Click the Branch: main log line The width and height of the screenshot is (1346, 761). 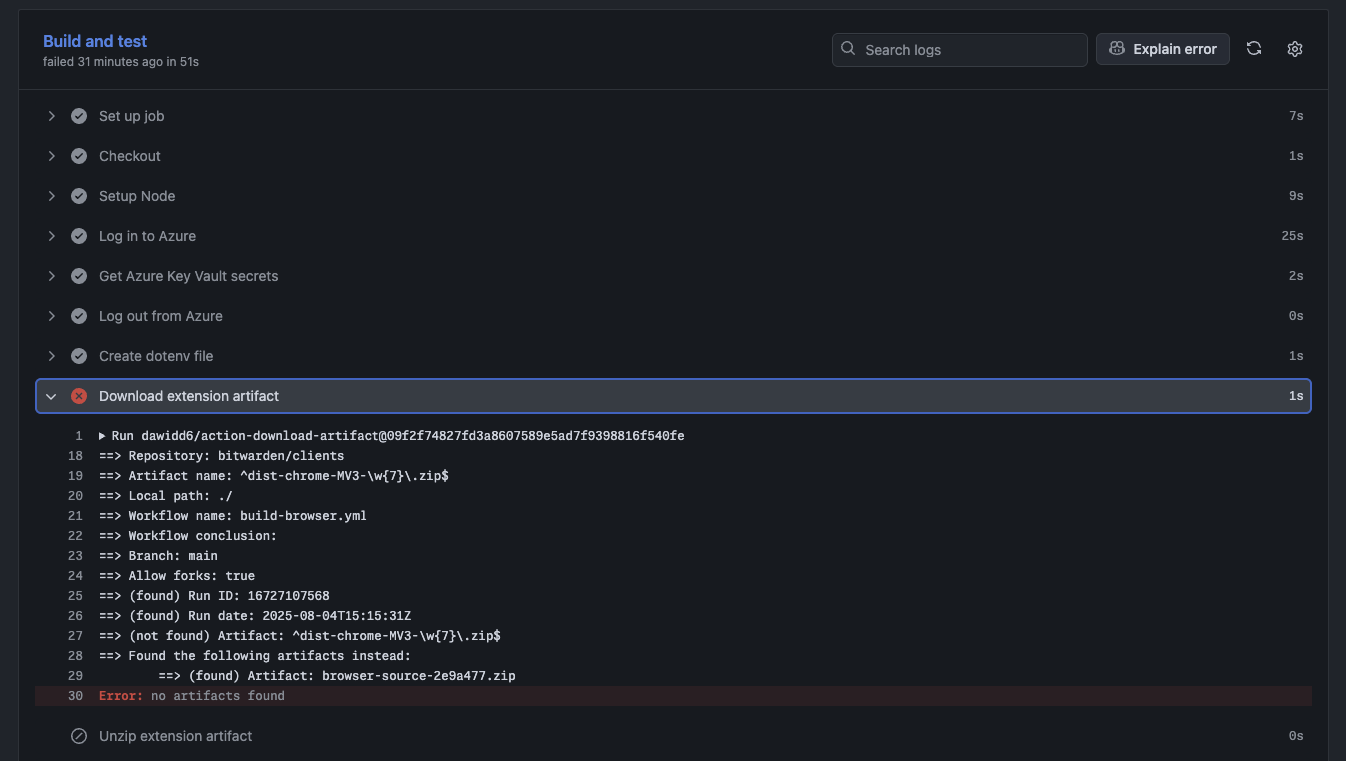158,556
